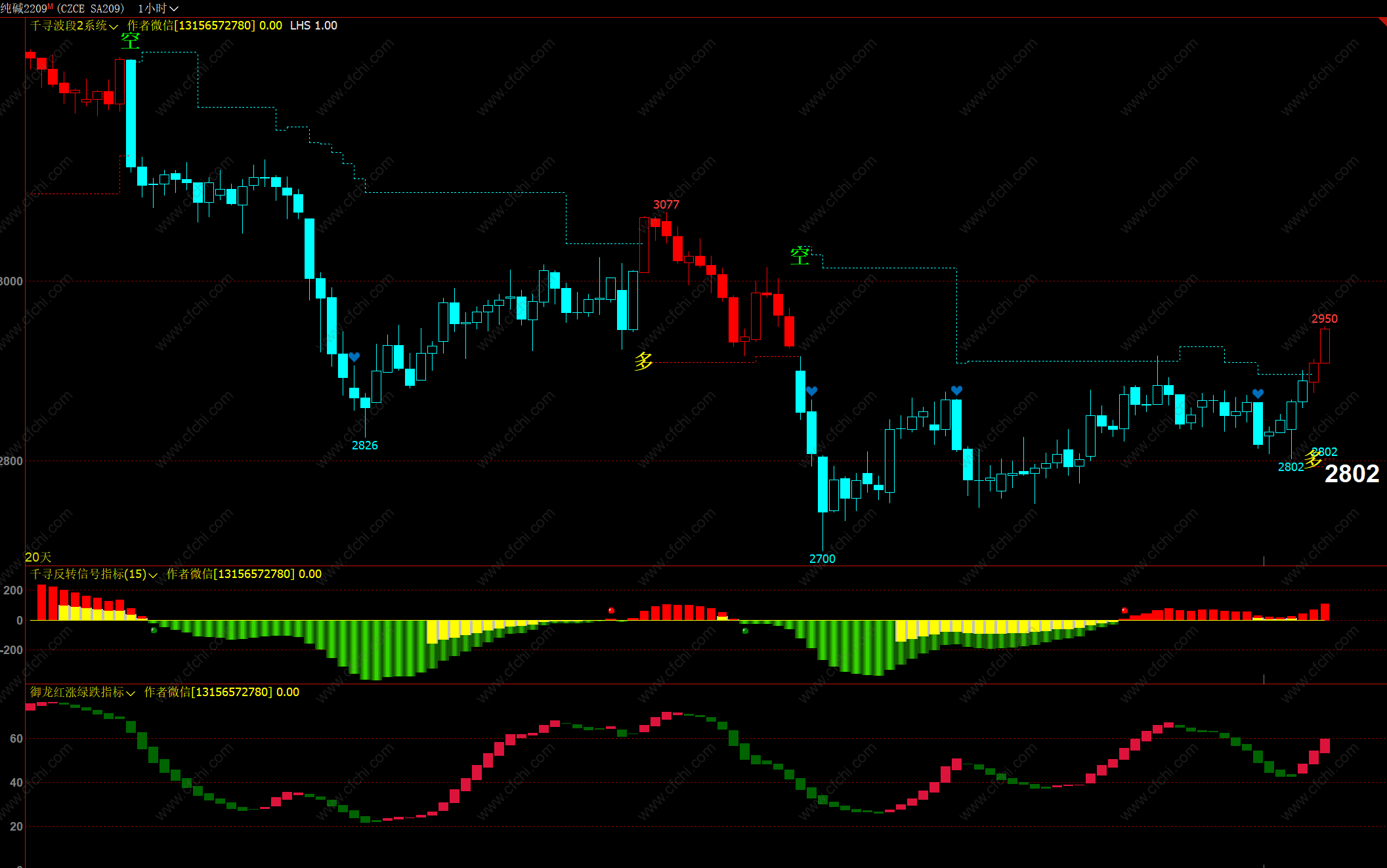Click the LHS 1.00 indicator value
The width and height of the screenshot is (1387, 868).
[x=314, y=26]
